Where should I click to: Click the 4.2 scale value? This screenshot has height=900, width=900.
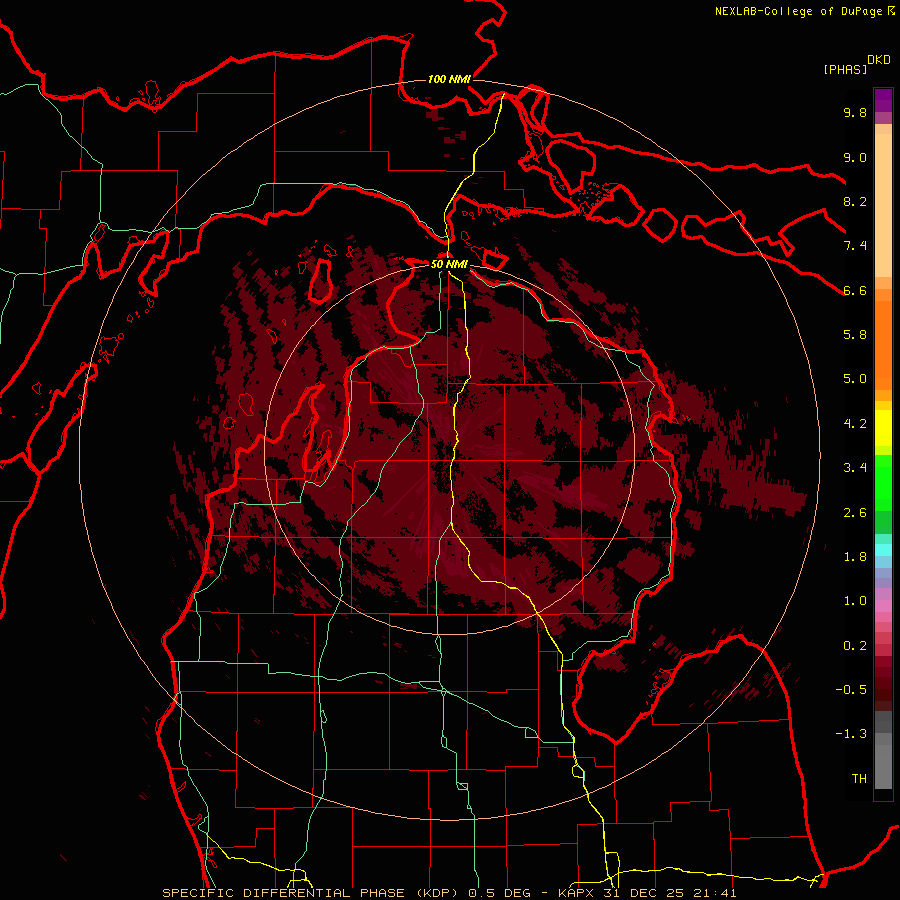pos(855,424)
